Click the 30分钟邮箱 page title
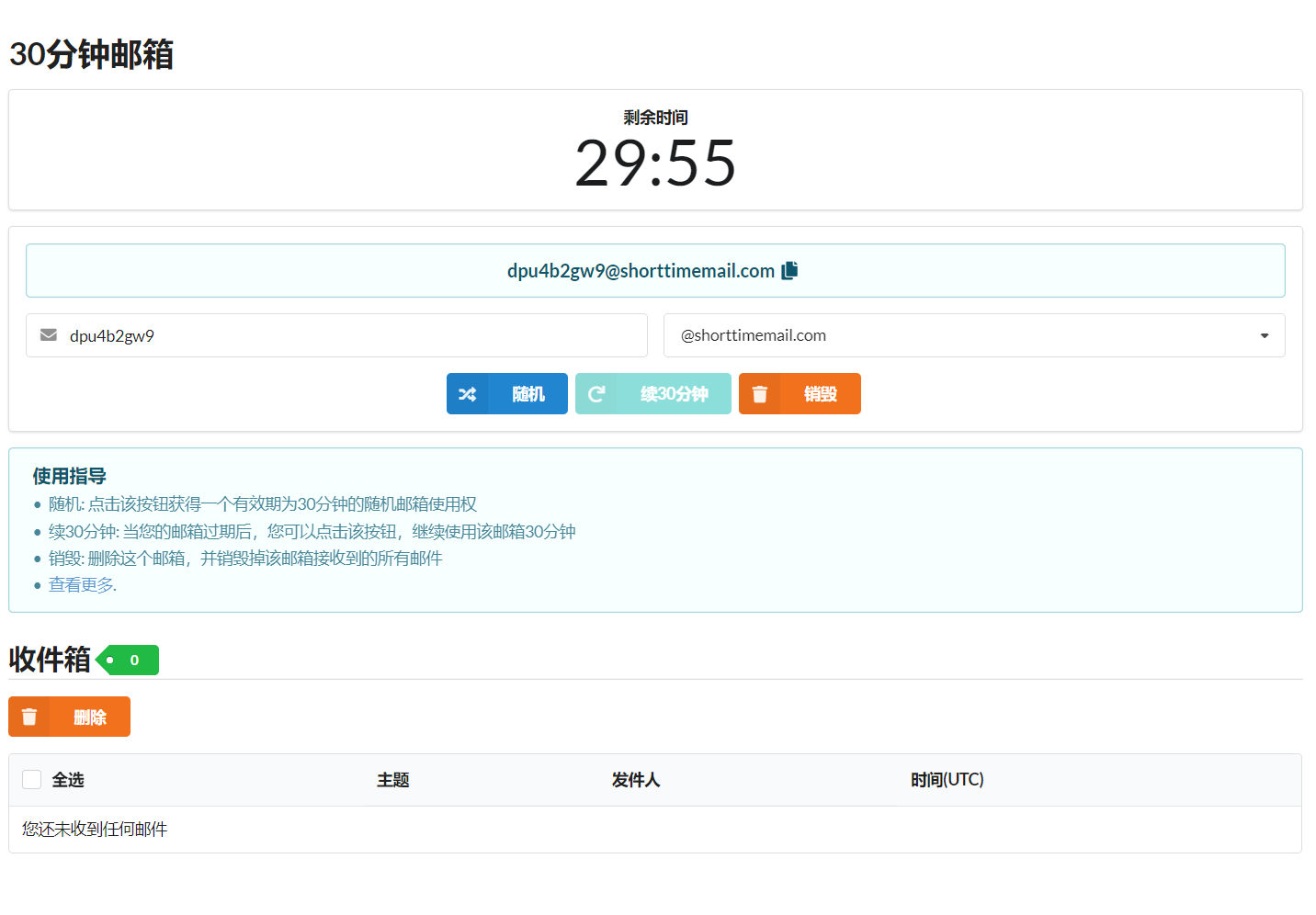 click(92, 54)
